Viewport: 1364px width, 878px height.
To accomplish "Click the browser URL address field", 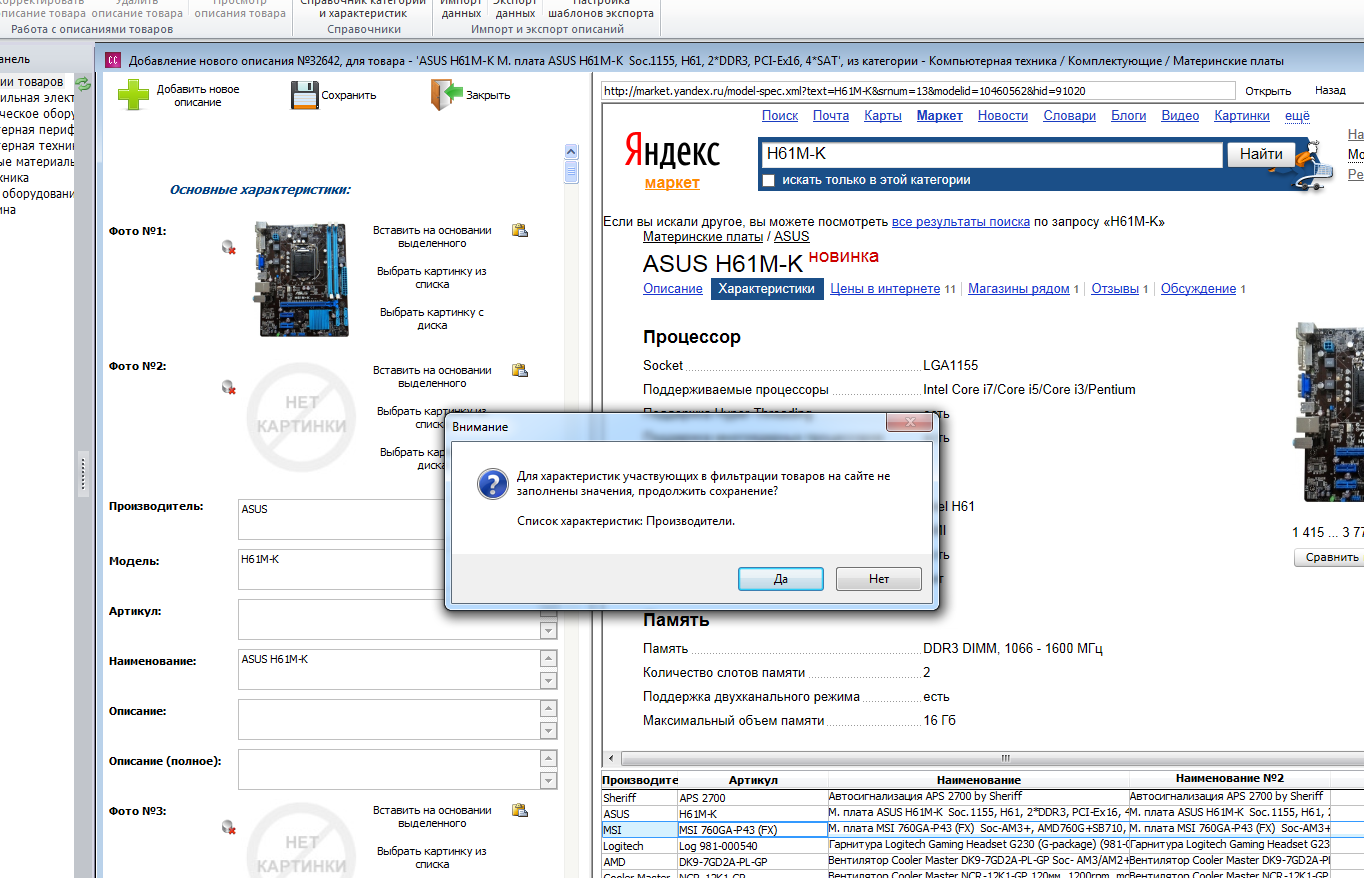I will 918,91.
